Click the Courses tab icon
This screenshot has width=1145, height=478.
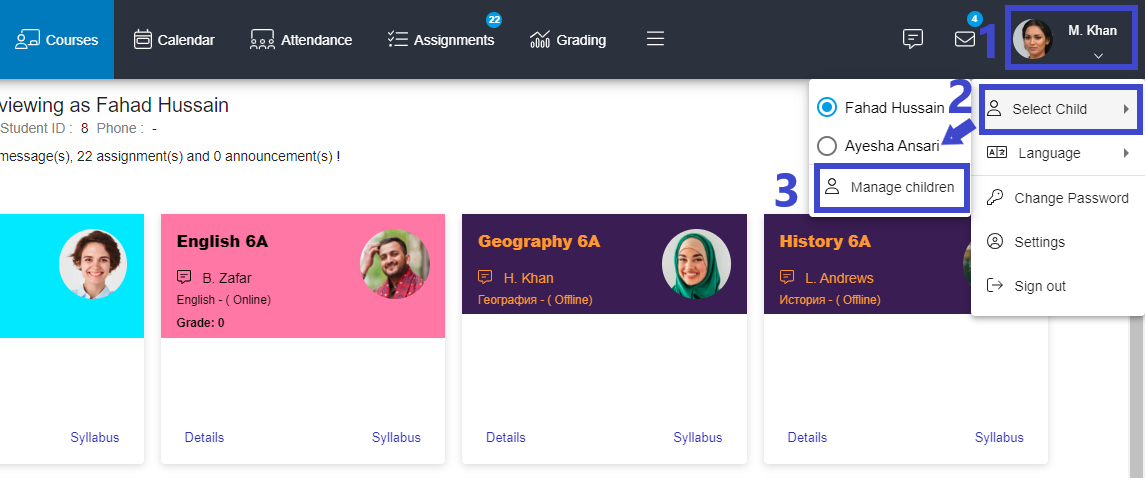point(27,39)
